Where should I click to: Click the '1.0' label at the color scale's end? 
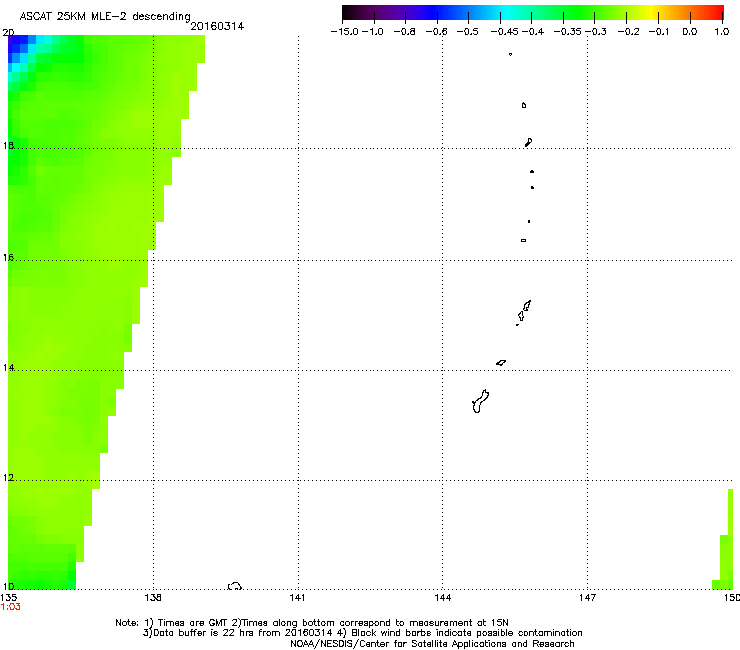click(x=722, y=32)
